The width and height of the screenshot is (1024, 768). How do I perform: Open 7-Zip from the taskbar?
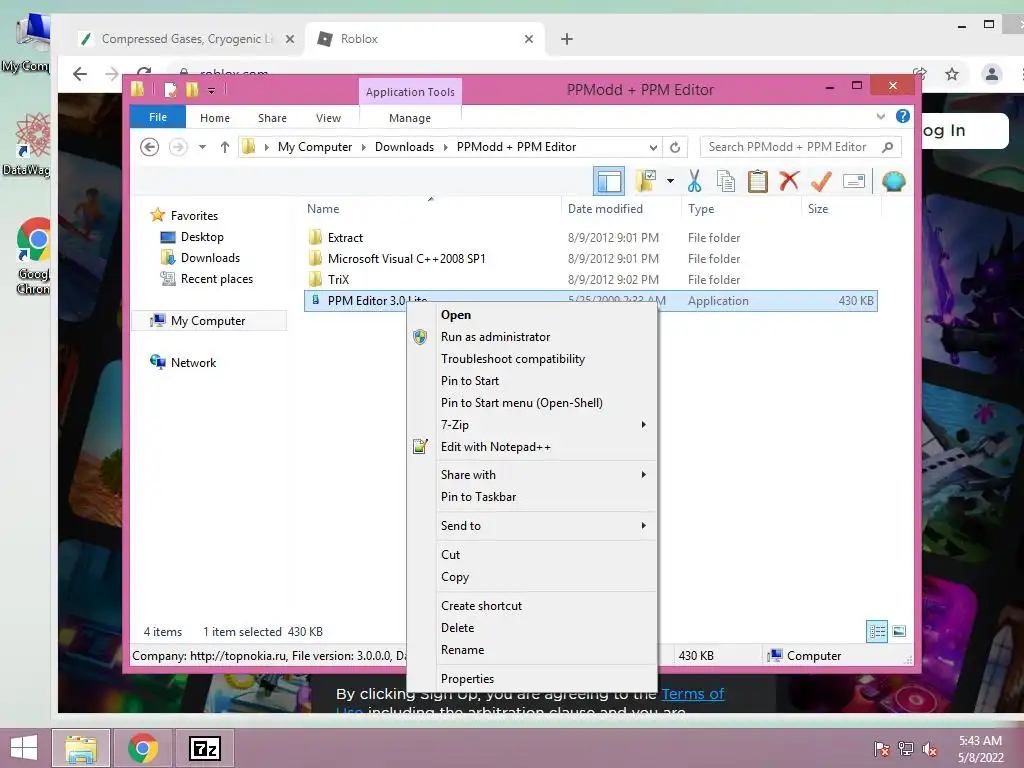tap(204, 748)
